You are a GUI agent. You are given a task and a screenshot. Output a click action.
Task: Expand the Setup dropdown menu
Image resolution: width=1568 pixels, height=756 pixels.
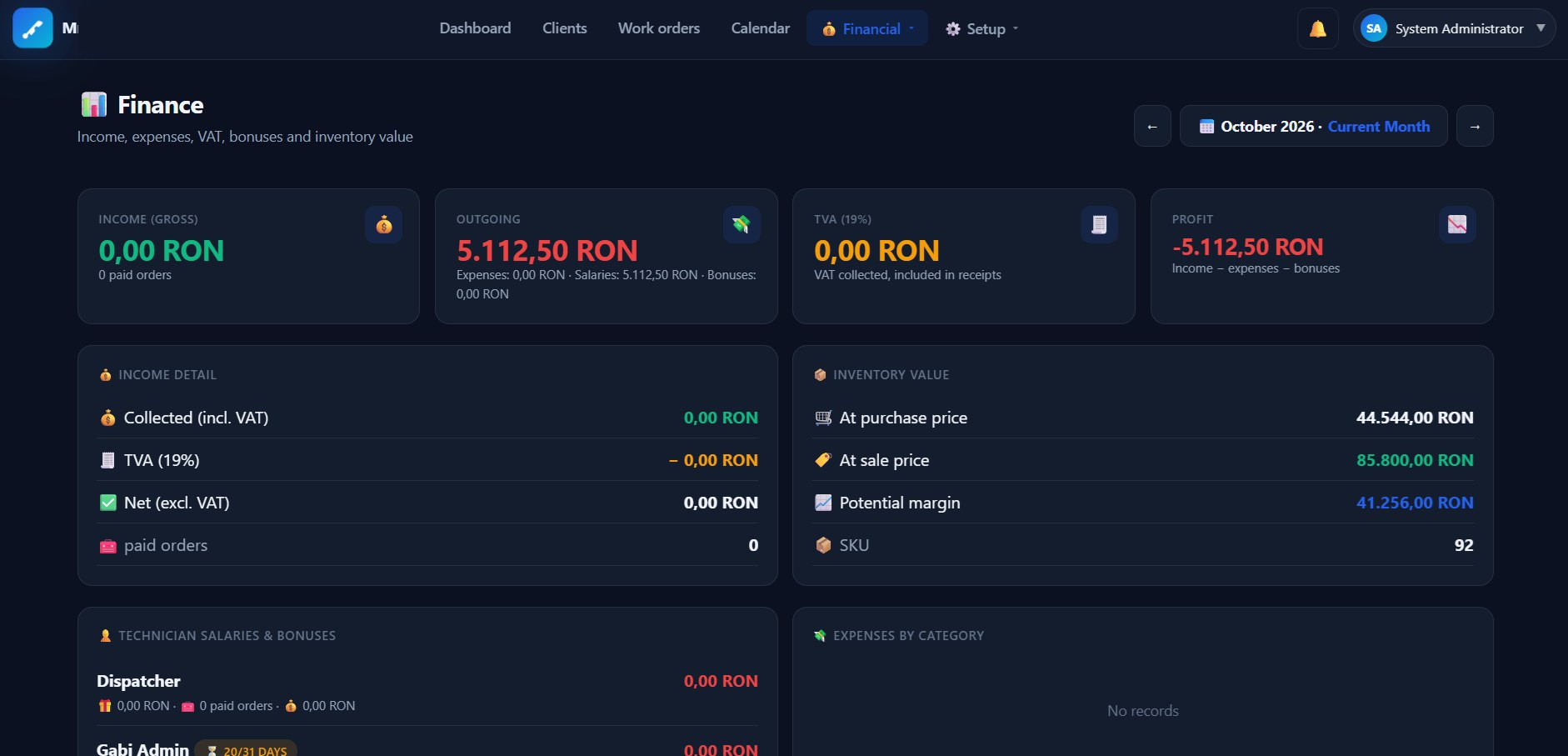pos(982,28)
